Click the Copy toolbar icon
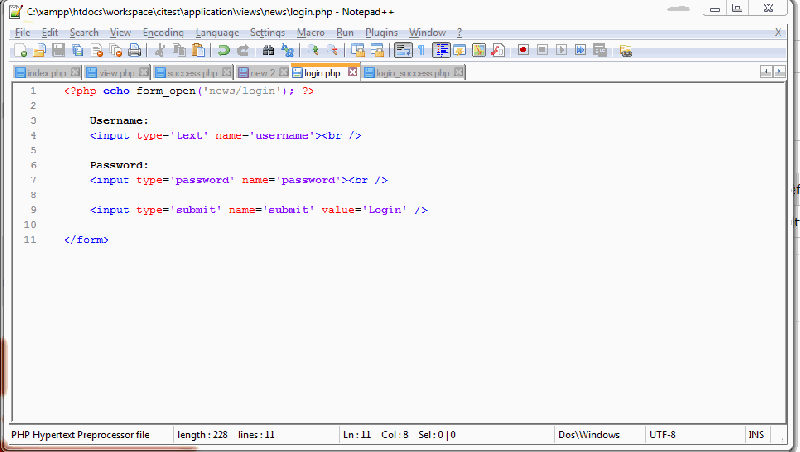The height and width of the screenshot is (452, 800). [179, 50]
